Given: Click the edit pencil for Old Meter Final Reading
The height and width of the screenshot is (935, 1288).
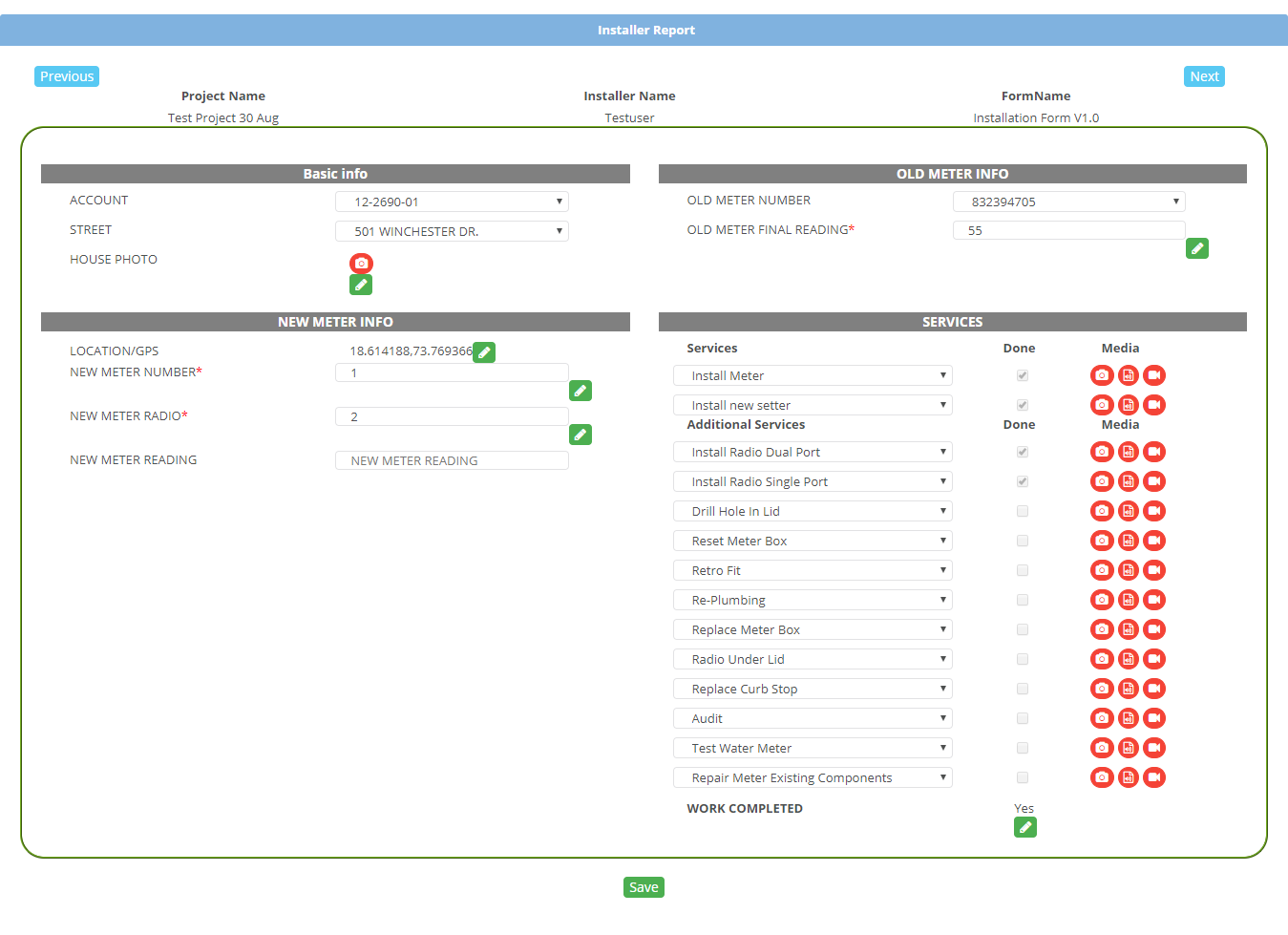Looking at the screenshot, I should click(x=1197, y=248).
